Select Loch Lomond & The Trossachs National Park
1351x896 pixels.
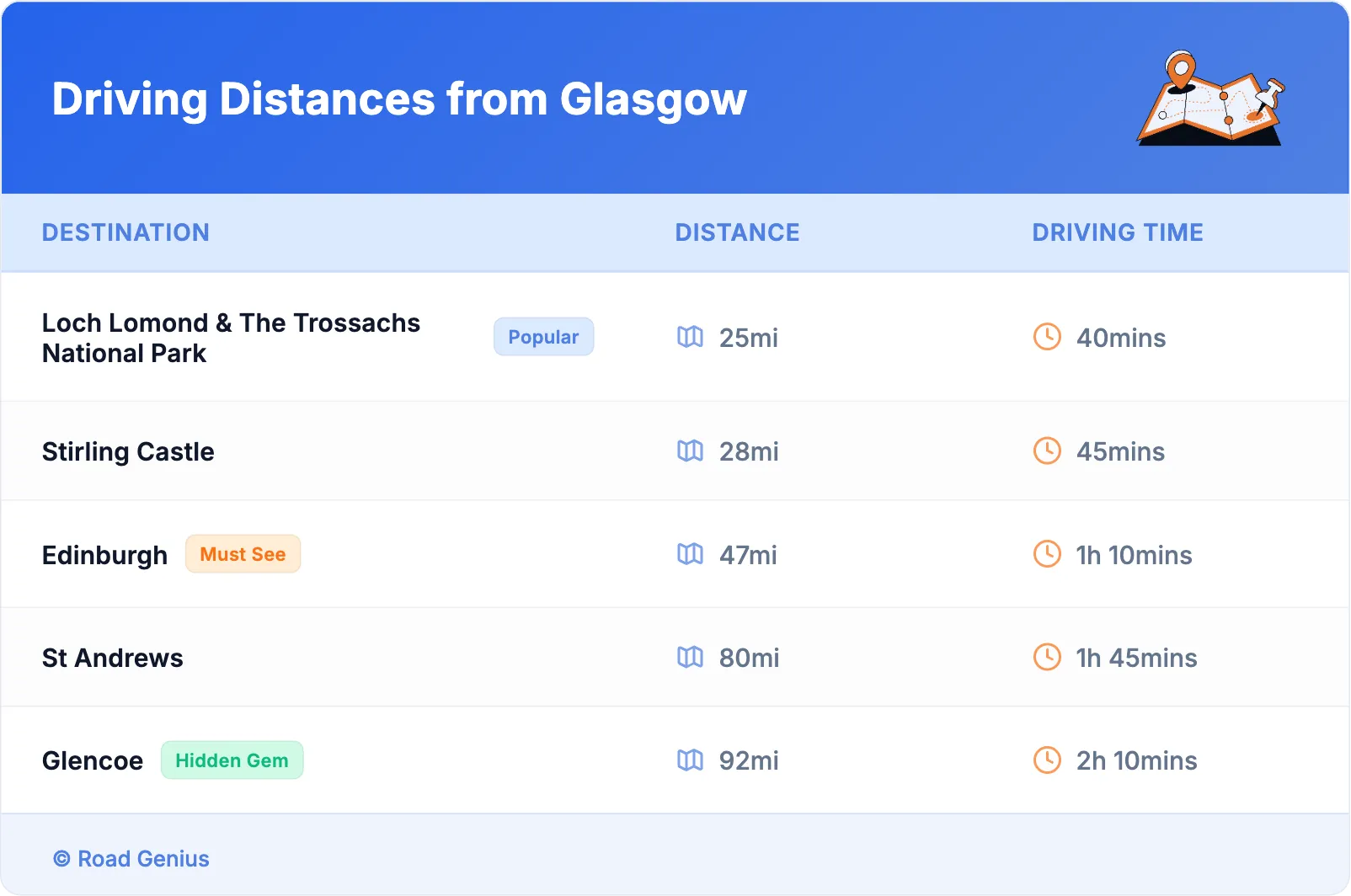[231, 338]
